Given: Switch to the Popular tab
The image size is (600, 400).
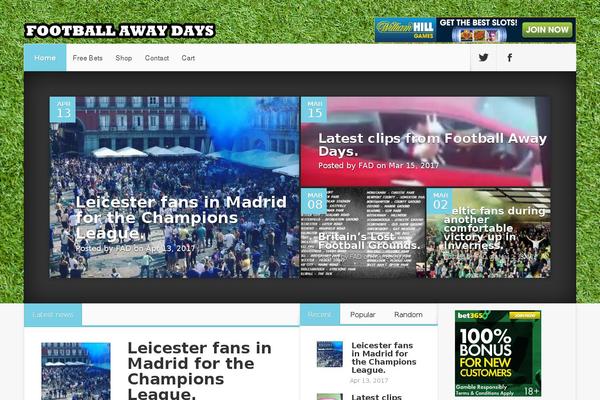Looking at the screenshot, I should point(363,315).
